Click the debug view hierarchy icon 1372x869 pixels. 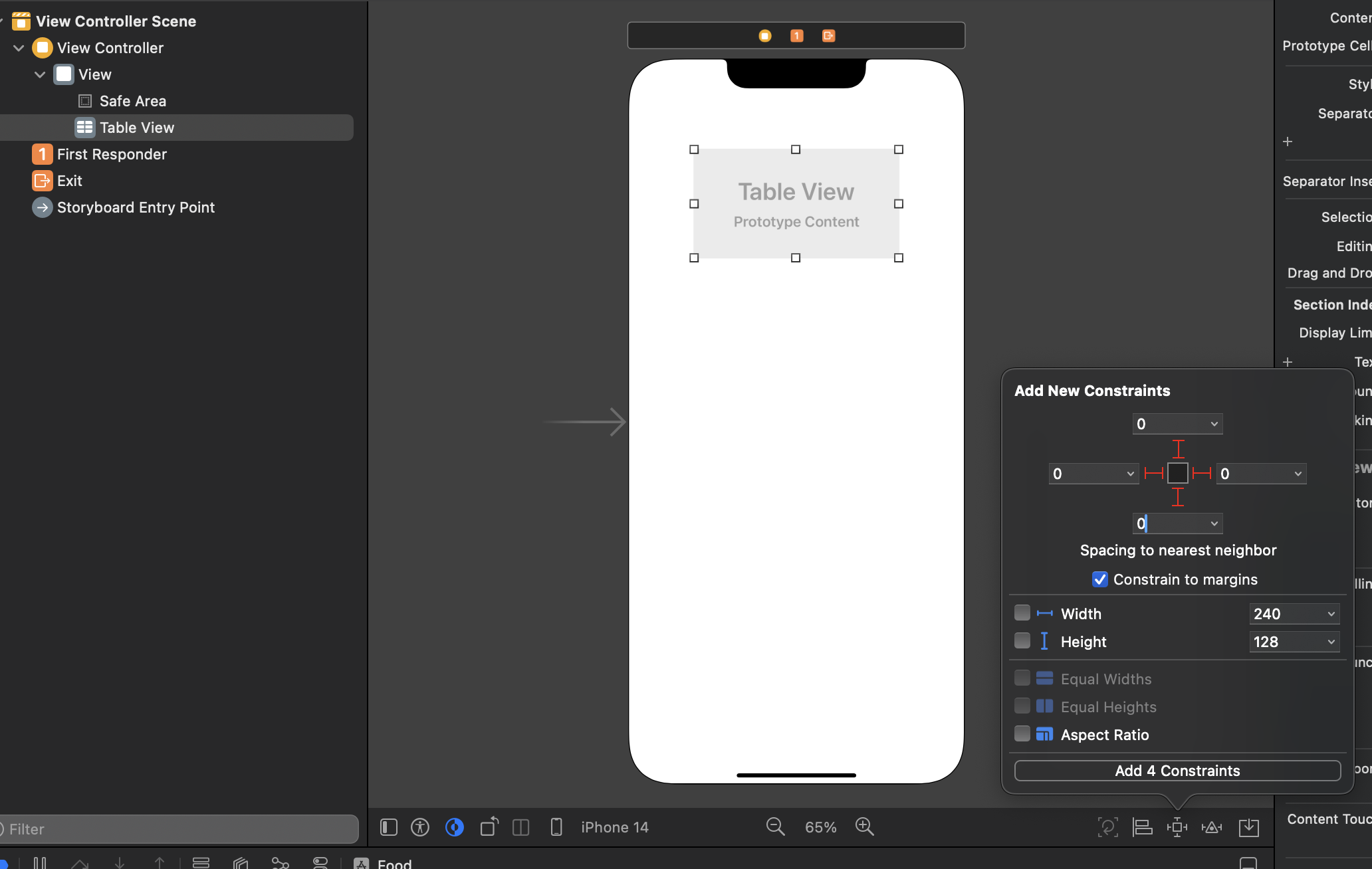coord(241,862)
